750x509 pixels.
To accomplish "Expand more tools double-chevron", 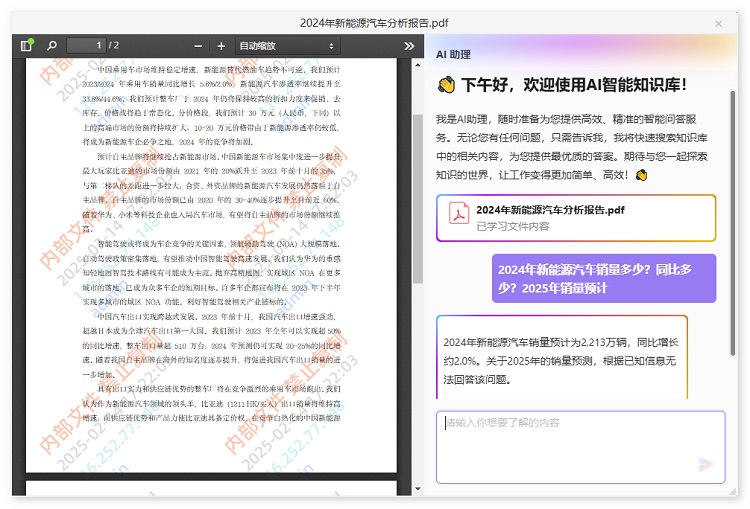I will [408, 46].
